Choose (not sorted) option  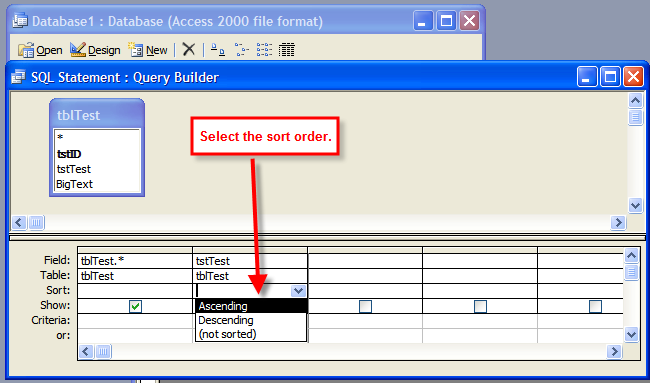click(251, 334)
